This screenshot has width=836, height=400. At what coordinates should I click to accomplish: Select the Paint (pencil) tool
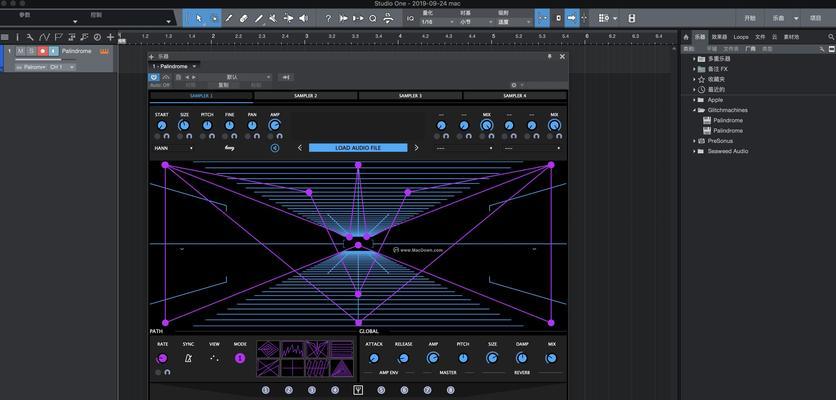coord(229,18)
